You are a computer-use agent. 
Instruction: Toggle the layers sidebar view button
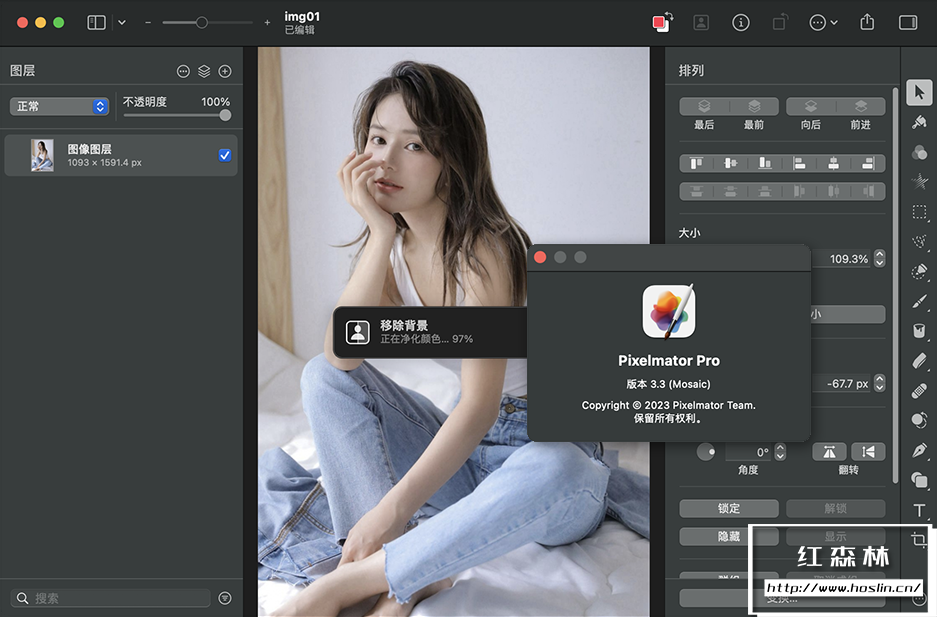[x=97, y=22]
